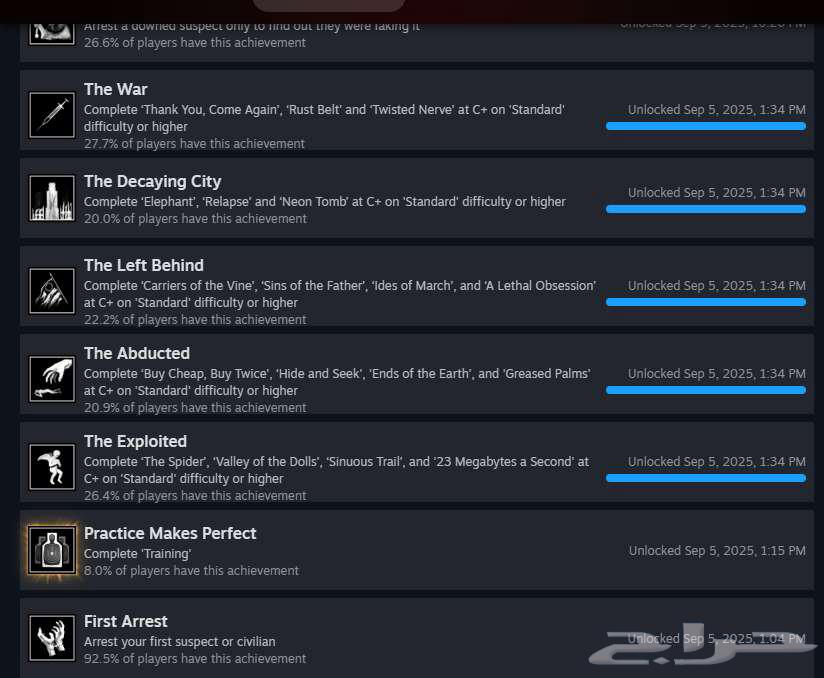The width and height of the screenshot is (824, 678).
Task: Click The War syringe achievement icon
Action: point(52,115)
